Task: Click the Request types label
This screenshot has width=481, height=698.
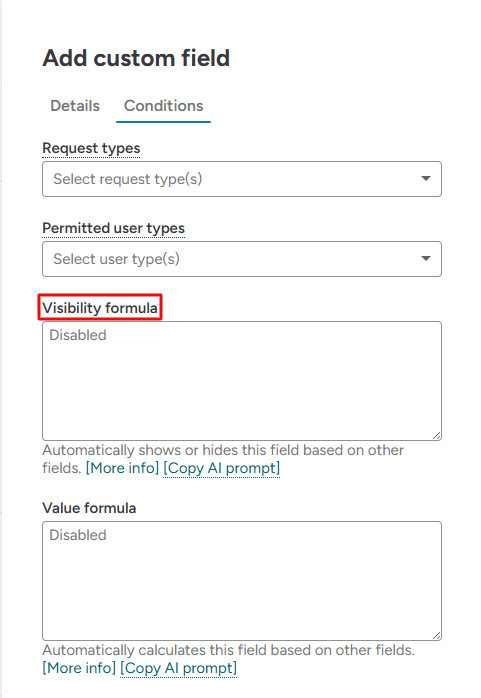Action: 91,148
